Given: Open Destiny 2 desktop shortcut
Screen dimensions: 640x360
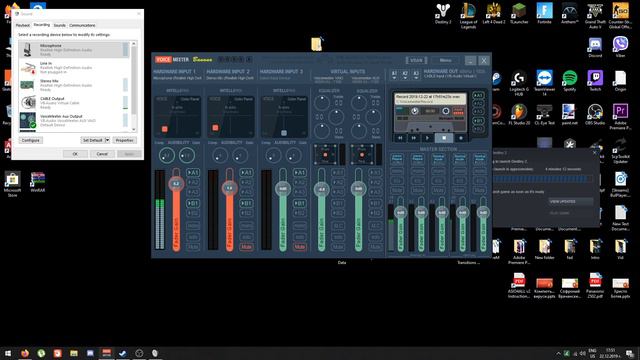Looking at the screenshot, I should (443, 14).
